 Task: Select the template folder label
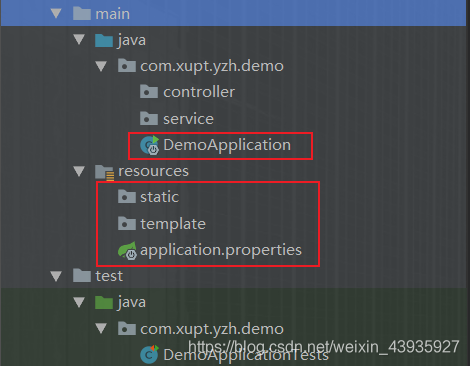173,224
